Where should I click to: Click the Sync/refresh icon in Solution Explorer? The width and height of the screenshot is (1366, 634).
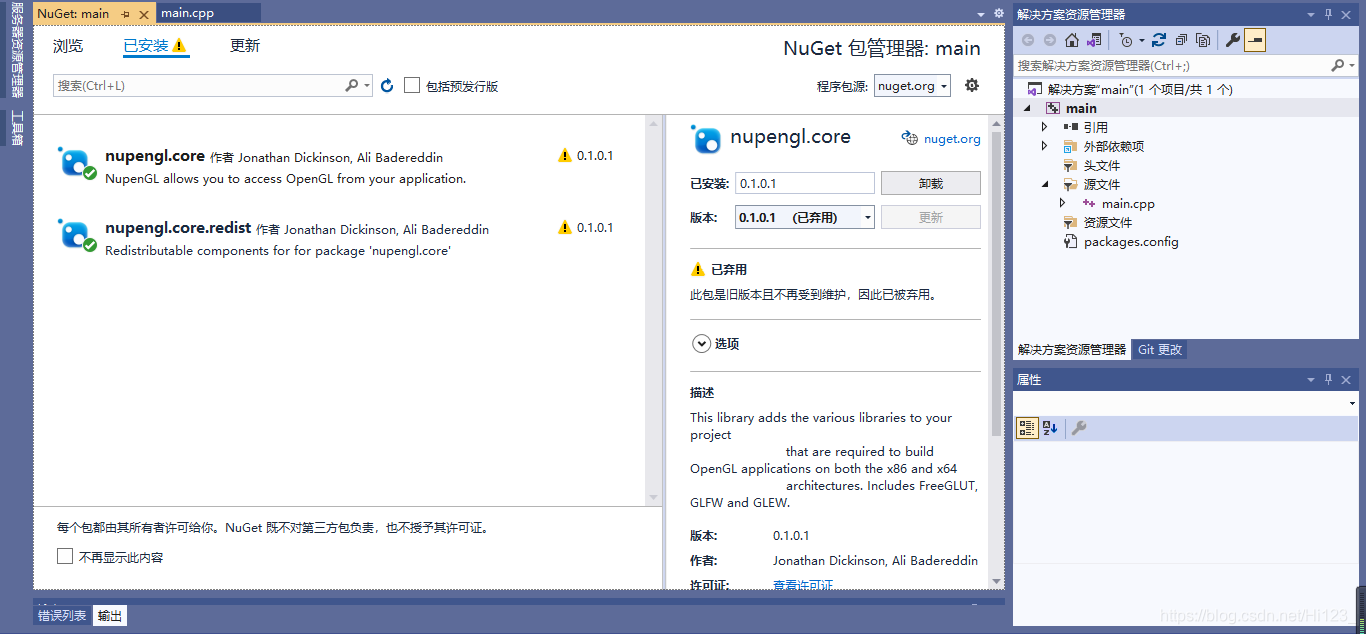1159,40
